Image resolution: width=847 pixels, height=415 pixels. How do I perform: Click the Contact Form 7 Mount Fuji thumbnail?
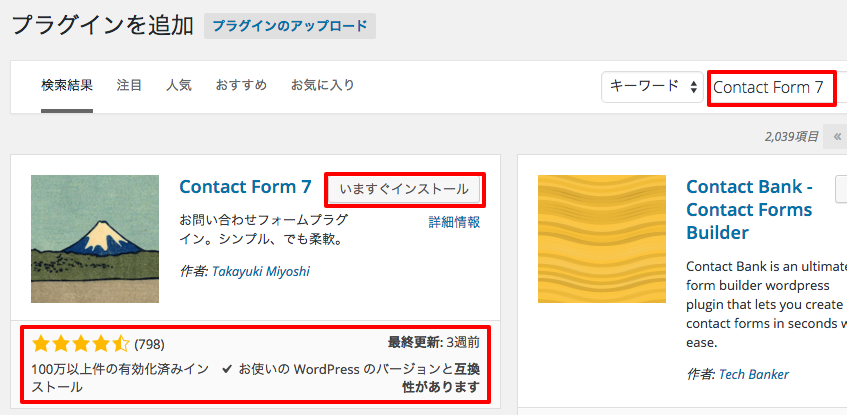tap(95, 239)
